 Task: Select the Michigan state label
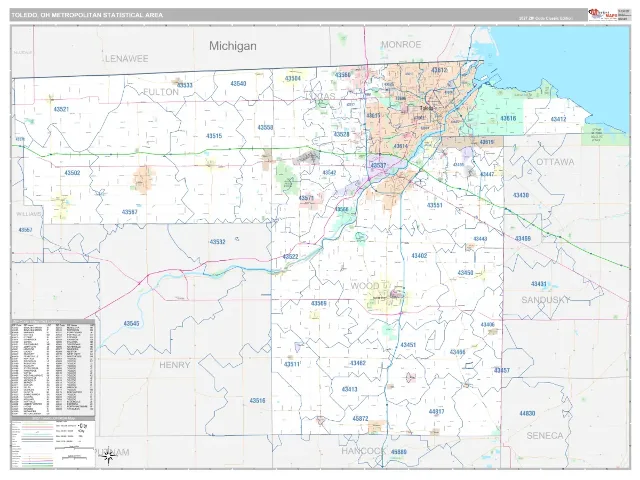[233, 46]
